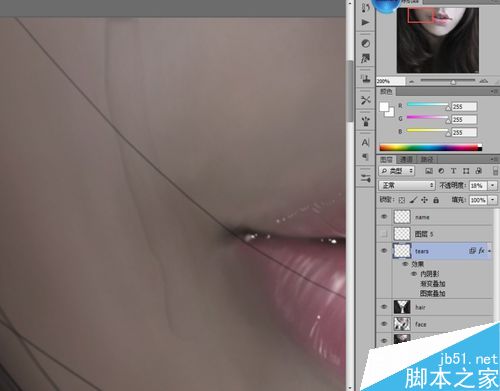
Task: Switch to the 路径 tab
Action: 427,160
